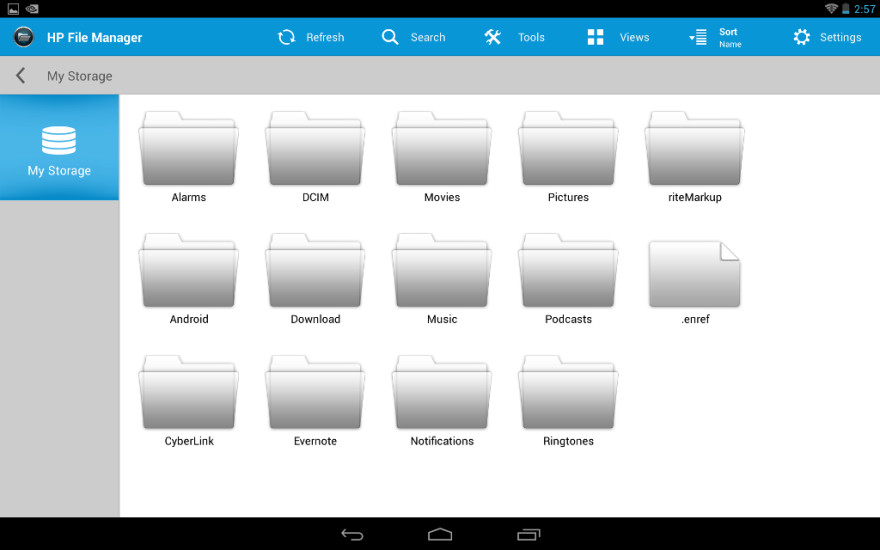
Task: Select the .enref file
Action: [694, 274]
